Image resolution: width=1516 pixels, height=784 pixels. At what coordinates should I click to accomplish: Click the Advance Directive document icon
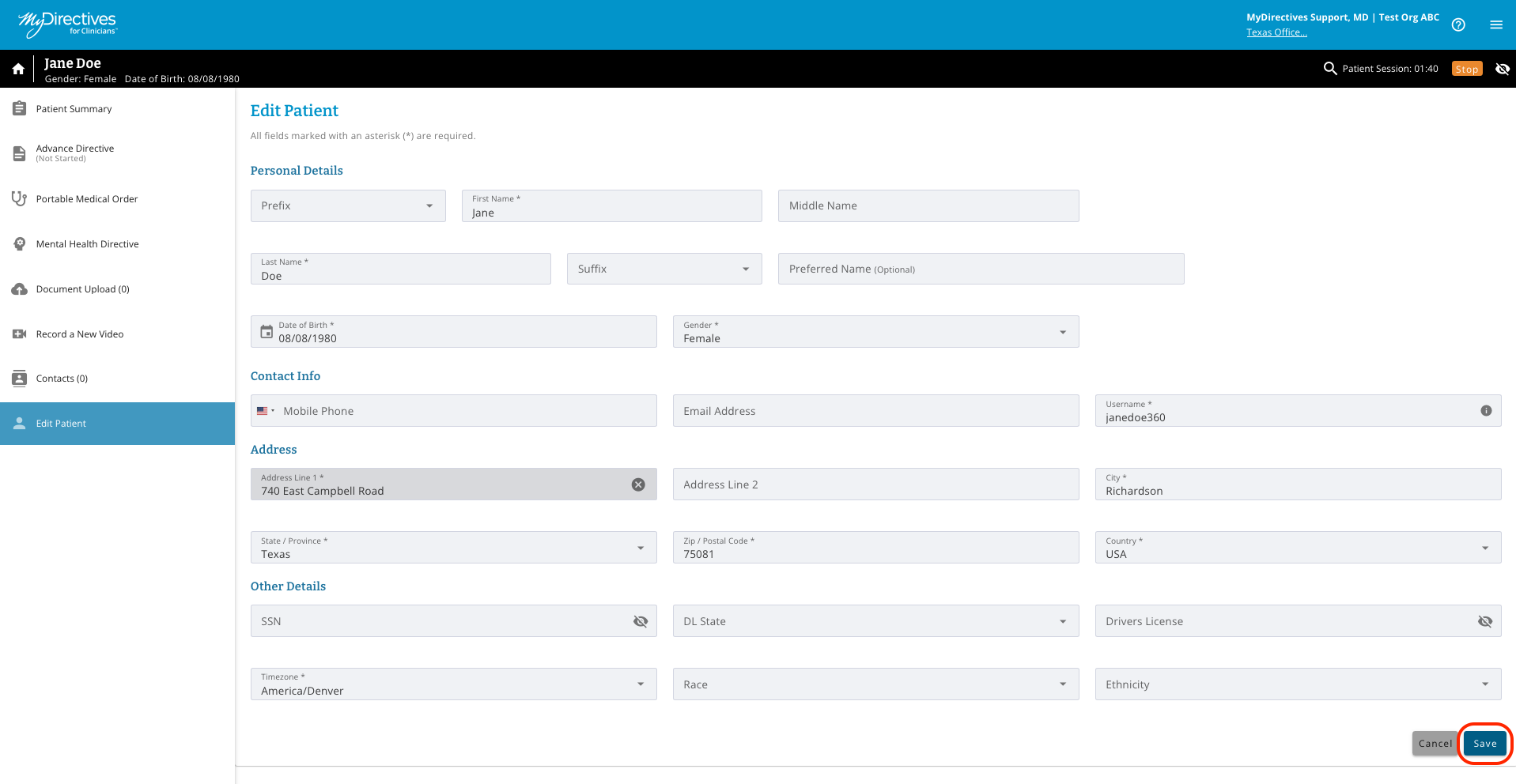click(20, 153)
